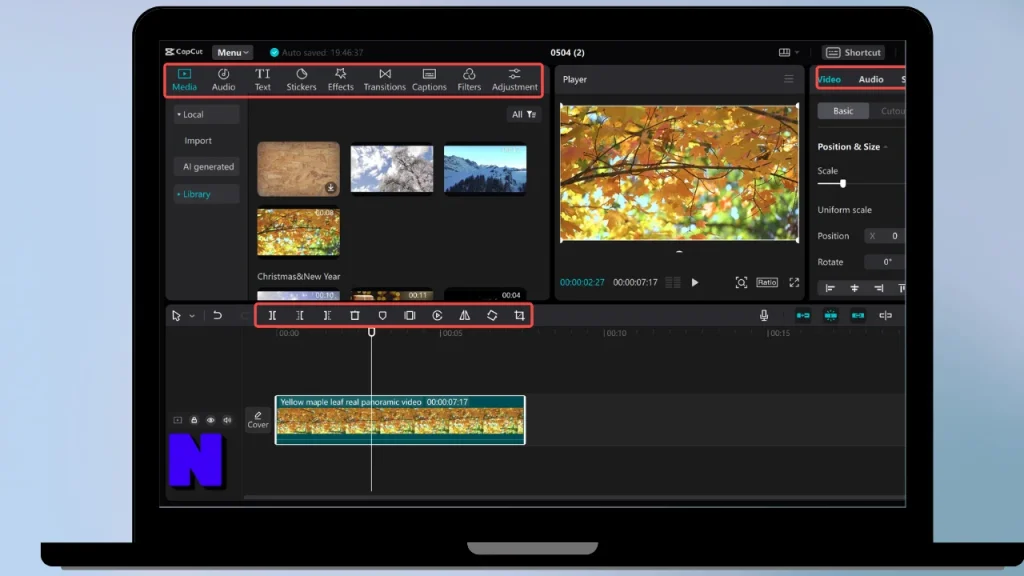The width and height of the screenshot is (1024, 576).
Task: Click the download icon on the wood texture thumbnail
Action: click(330, 187)
